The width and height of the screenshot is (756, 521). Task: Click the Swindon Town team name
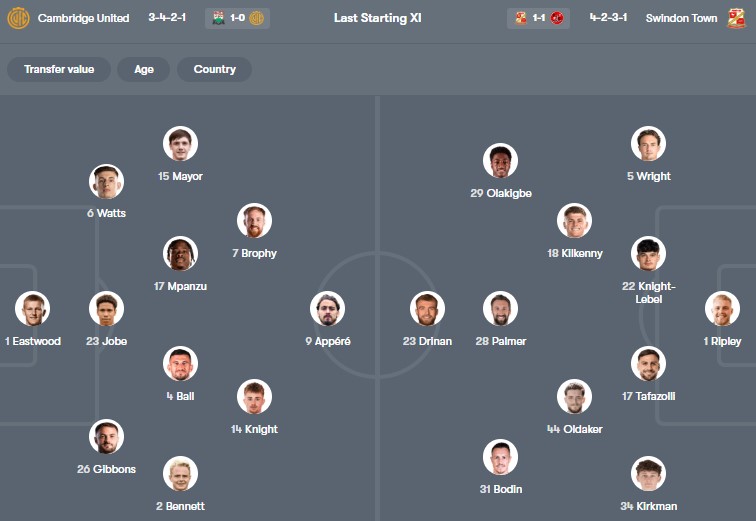coord(681,18)
